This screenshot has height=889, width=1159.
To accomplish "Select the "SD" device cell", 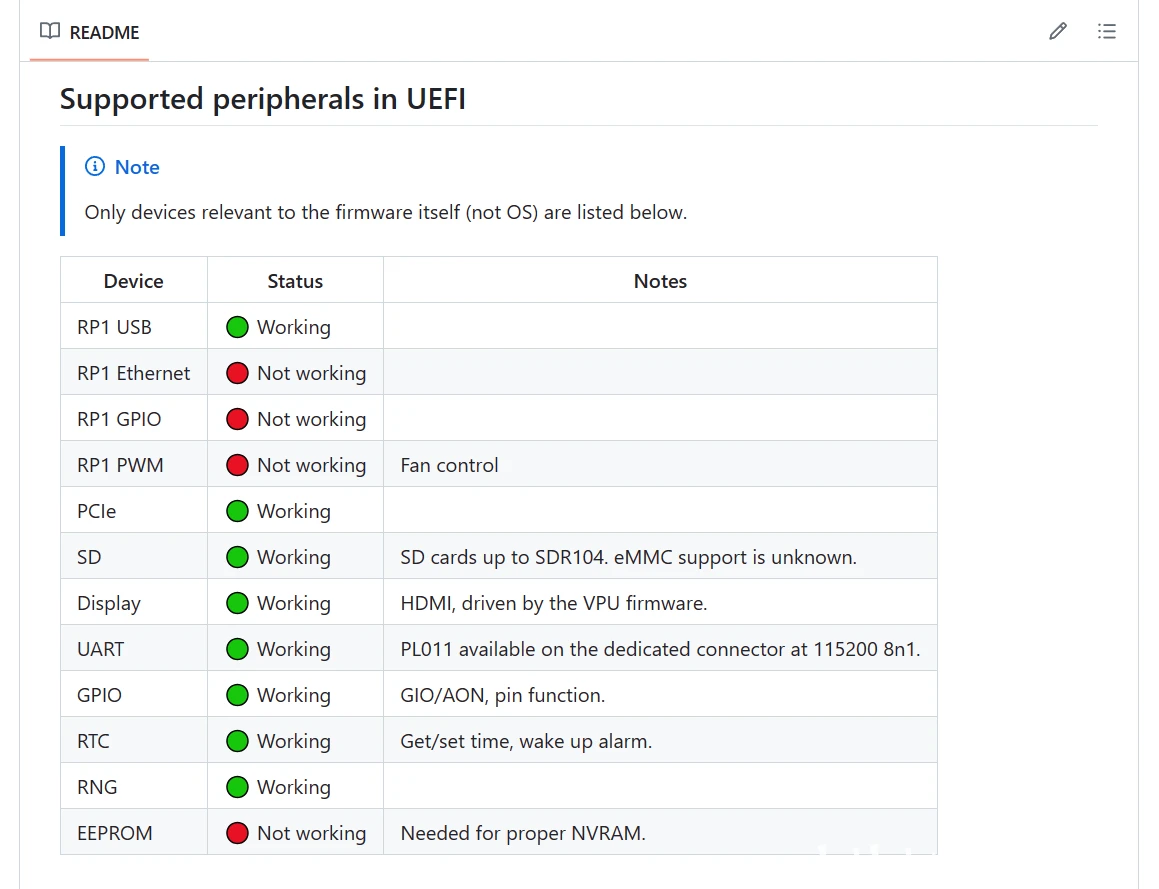I will [134, 556].
